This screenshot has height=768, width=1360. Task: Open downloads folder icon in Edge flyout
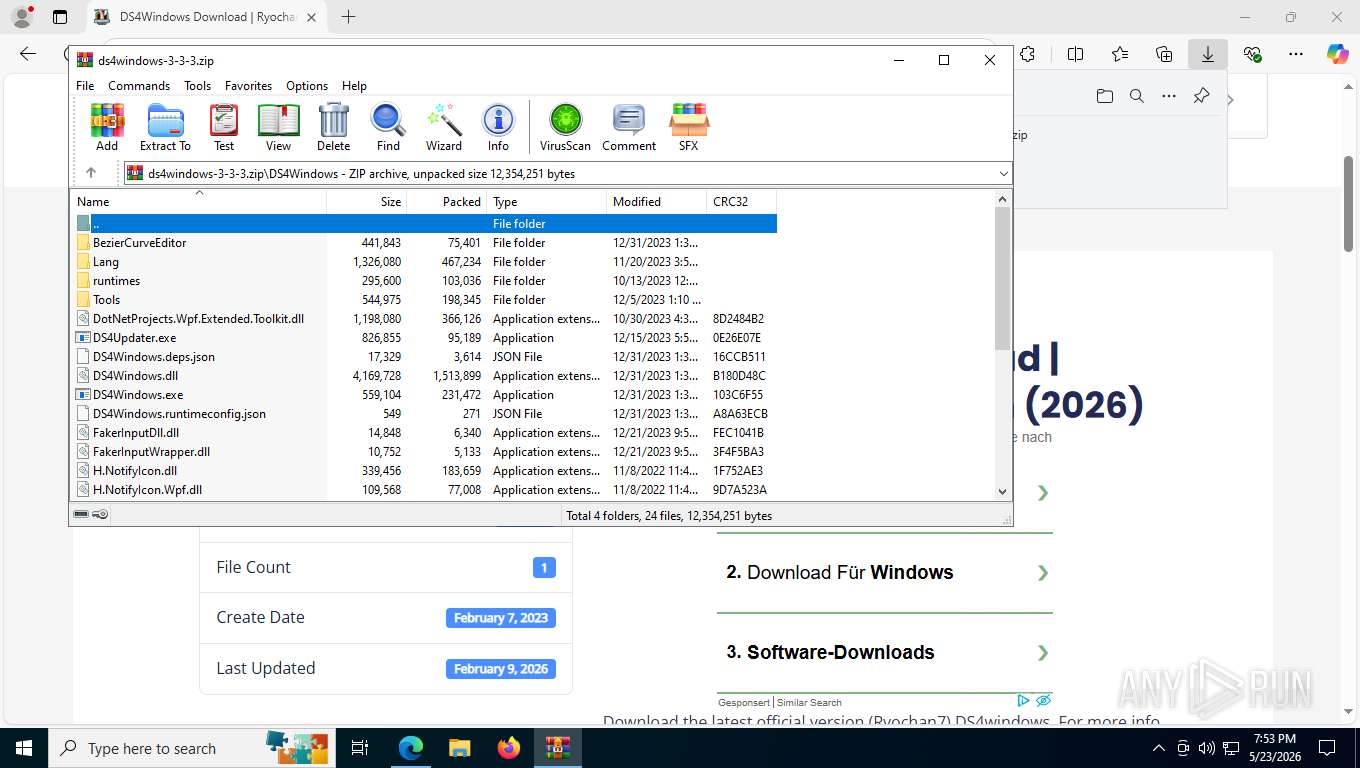[1104, 96]
